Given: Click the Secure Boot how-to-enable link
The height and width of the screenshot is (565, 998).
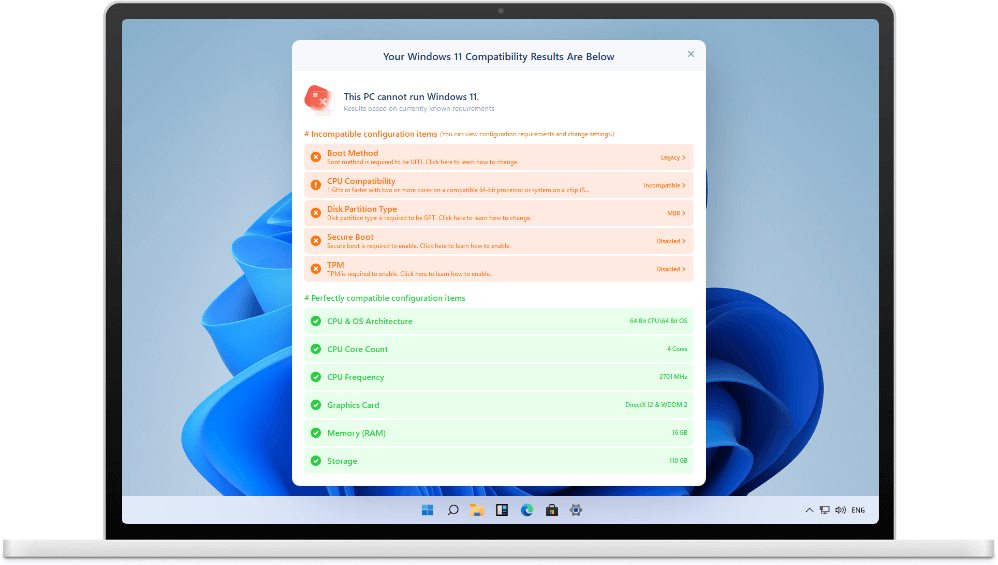Looking at the screenshot, I should pyautogui.click(x=465, y=246).
